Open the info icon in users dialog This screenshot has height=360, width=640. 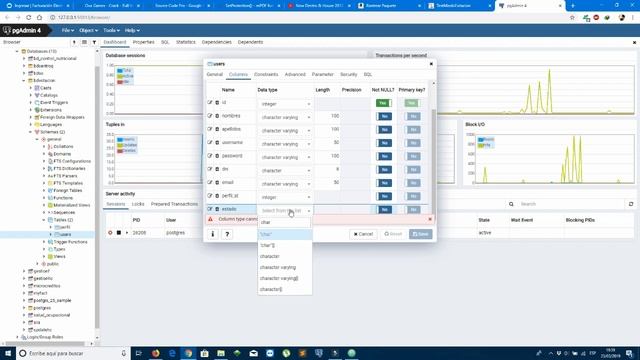click(213, 234)
